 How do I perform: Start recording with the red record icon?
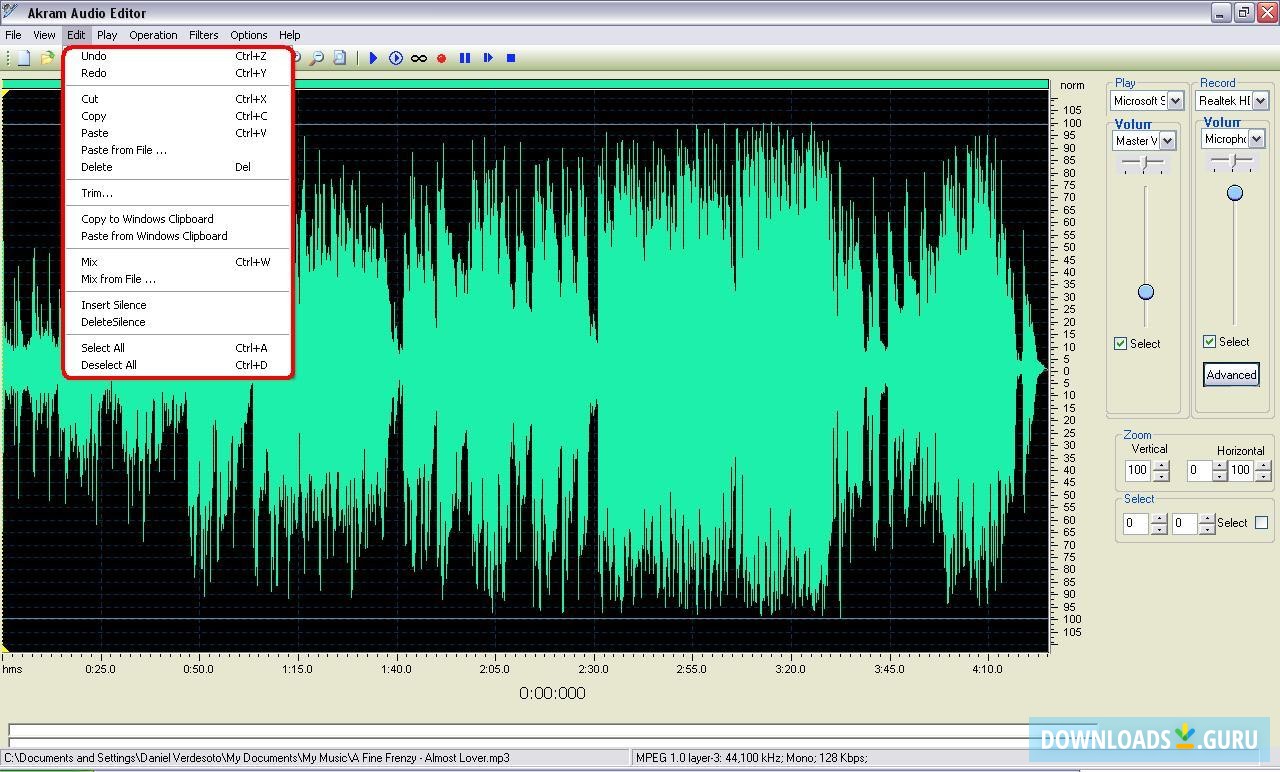click(x=441, y=58)
